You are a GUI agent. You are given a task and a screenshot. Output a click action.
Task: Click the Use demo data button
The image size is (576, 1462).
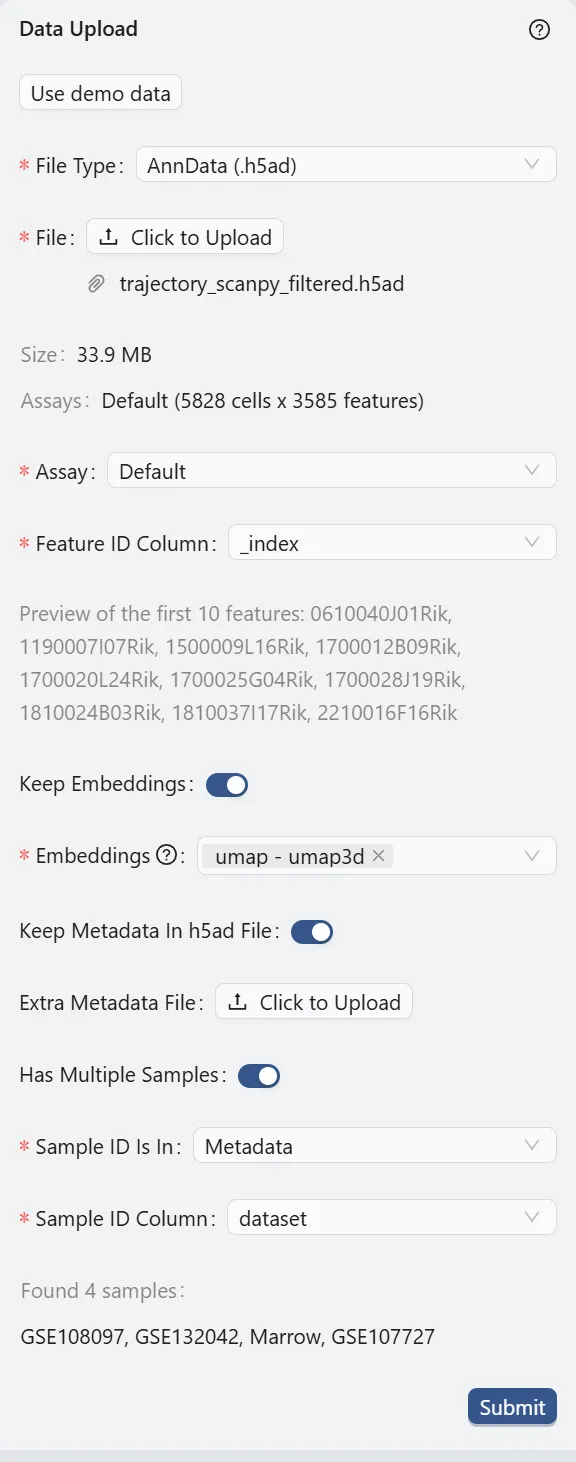pos(100,92)
